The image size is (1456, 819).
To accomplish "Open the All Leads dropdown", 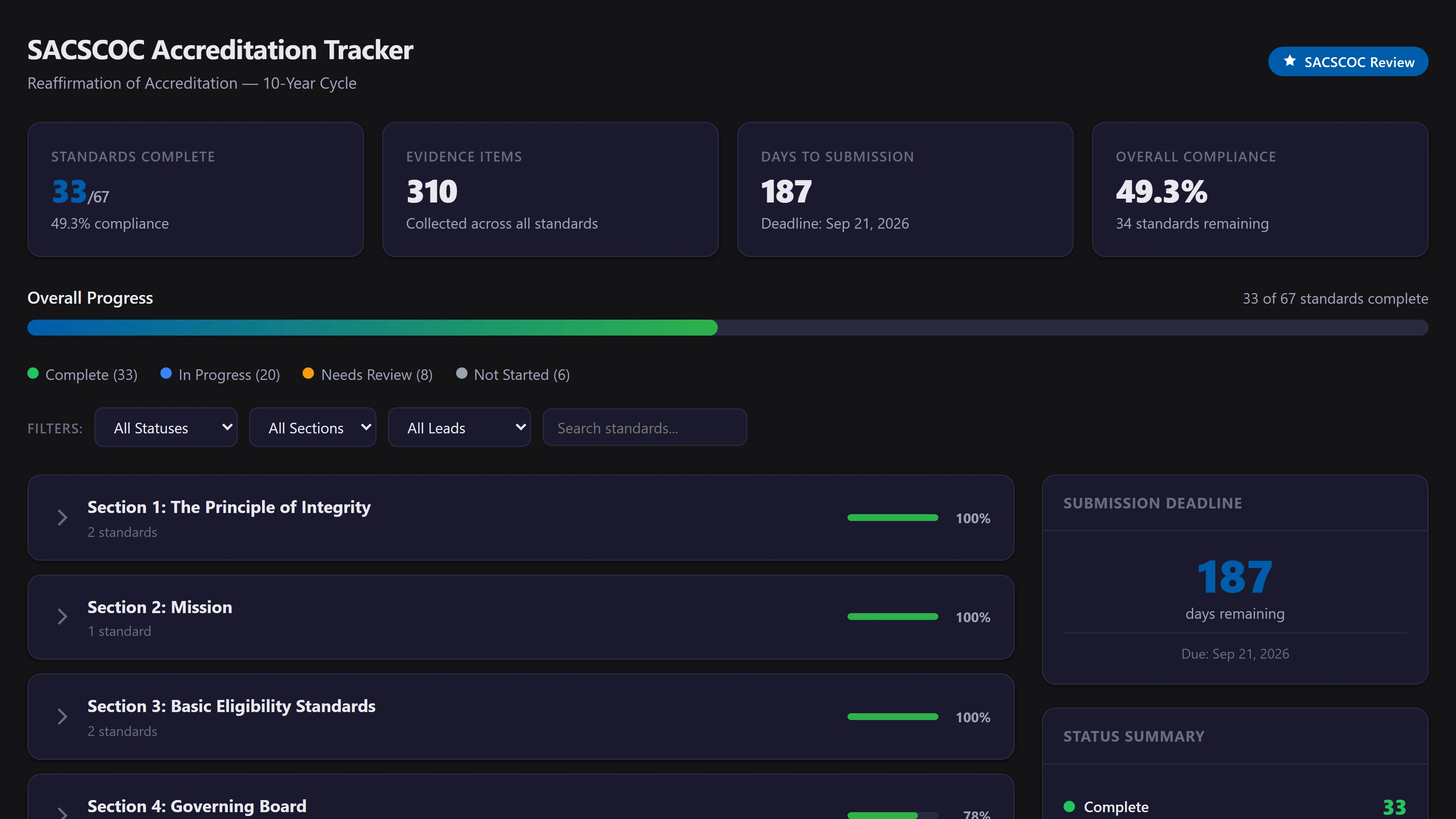I will pyautogui.click(x=459, y=428).
